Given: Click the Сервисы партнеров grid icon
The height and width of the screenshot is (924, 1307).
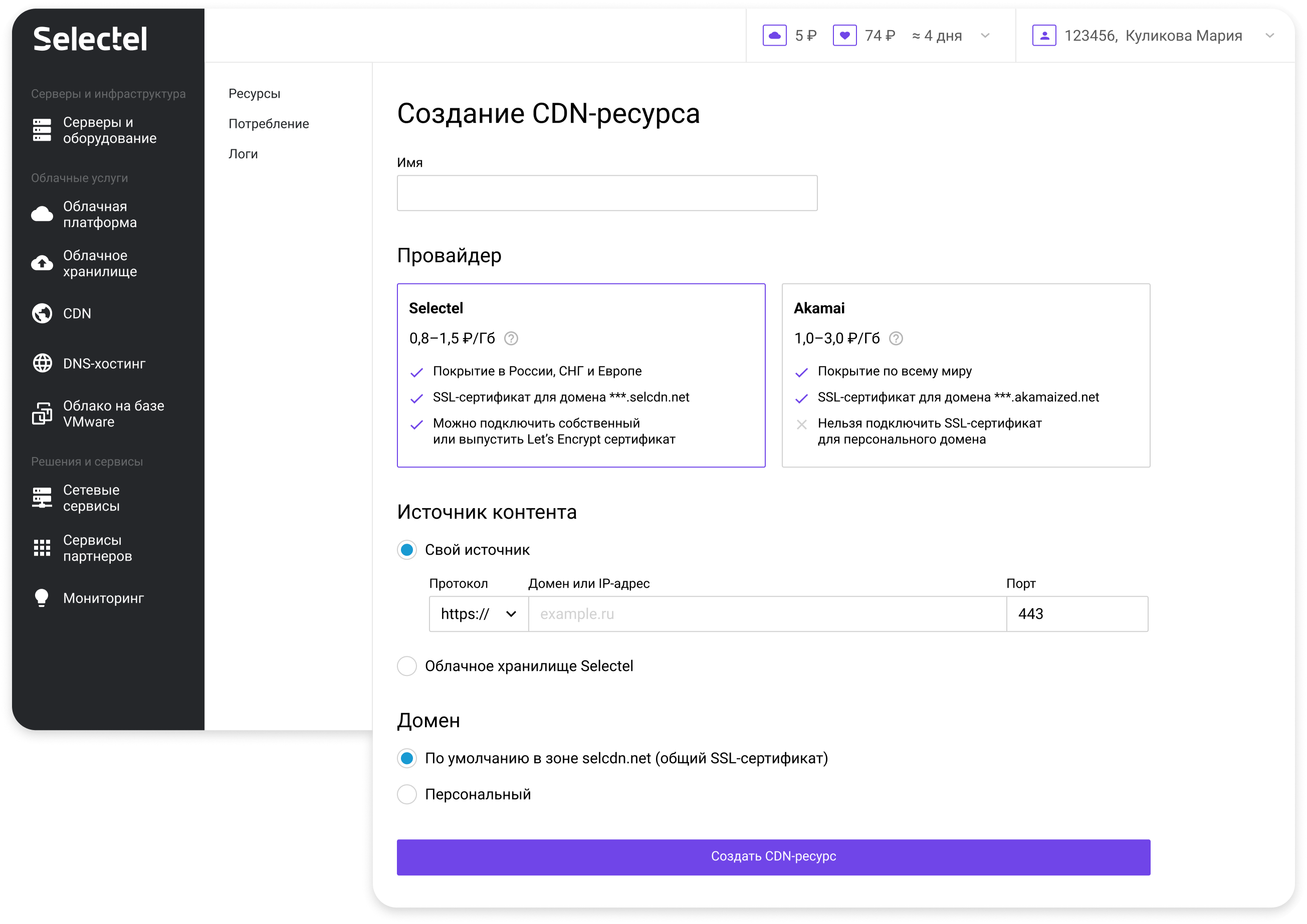Looking at the screenshot, I should [x=42, y=548].
